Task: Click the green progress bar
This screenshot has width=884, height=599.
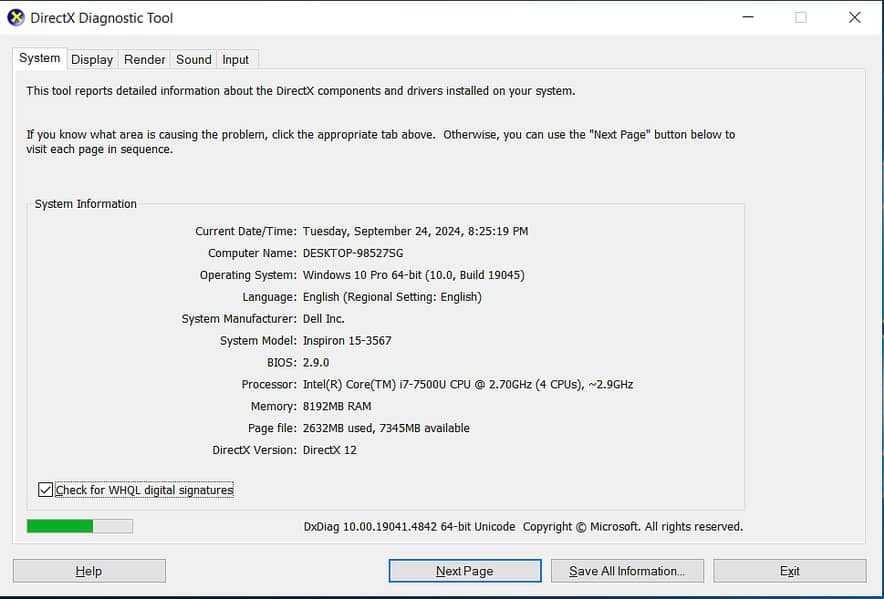Action: [79, 526]
